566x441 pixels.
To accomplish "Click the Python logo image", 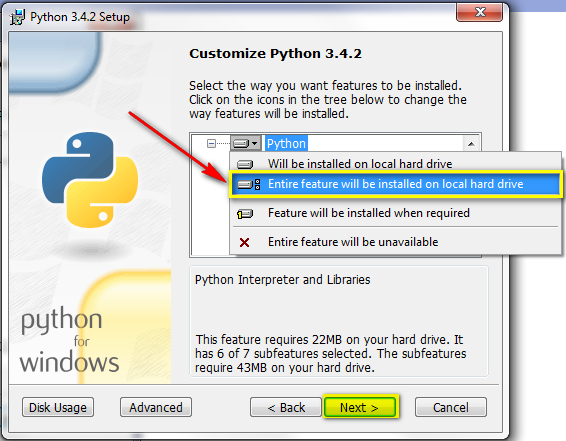I will [x=90, y=180].
